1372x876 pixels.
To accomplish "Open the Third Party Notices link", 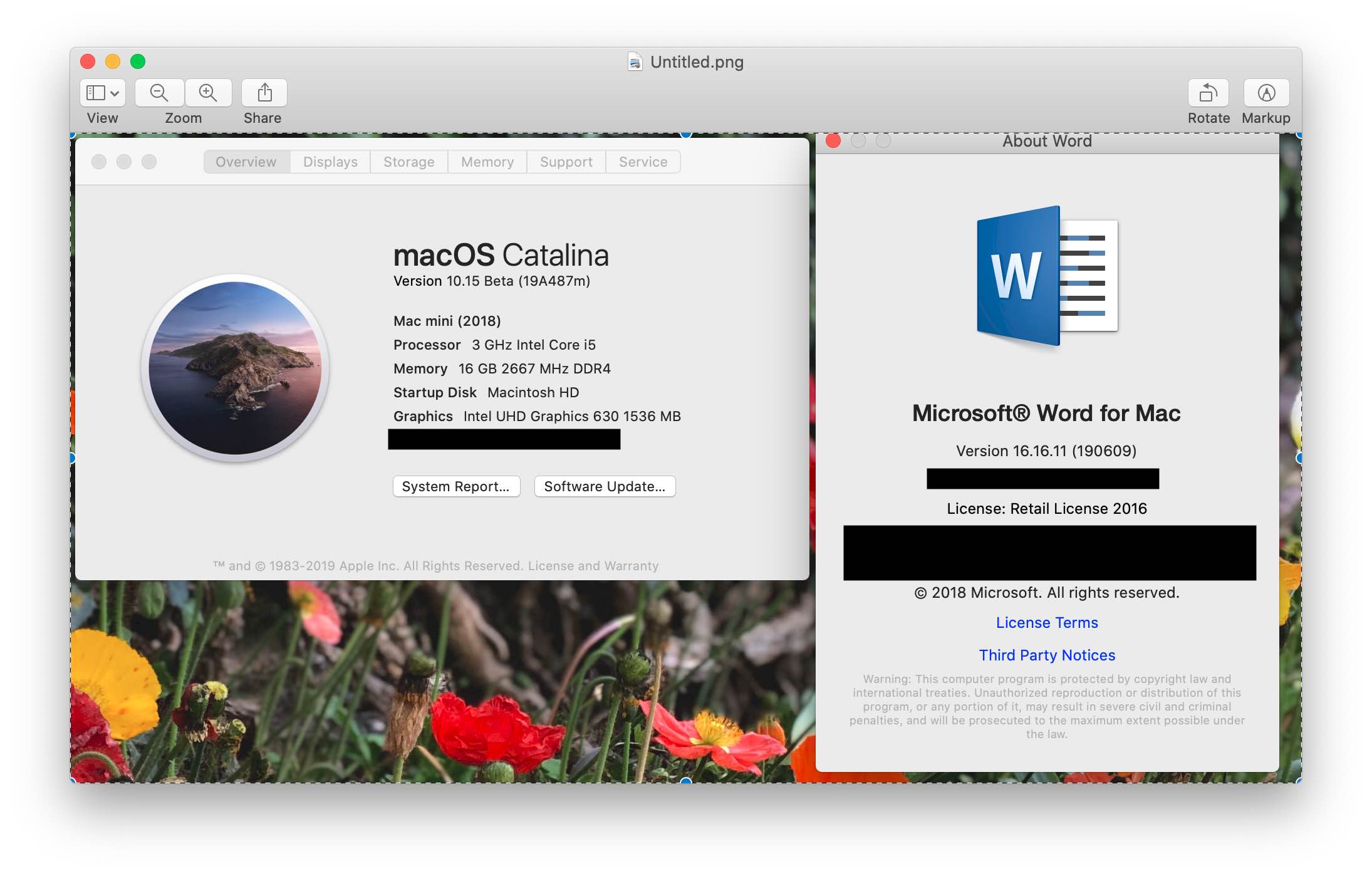I will pyautogui.click(x=1047, y=655).
